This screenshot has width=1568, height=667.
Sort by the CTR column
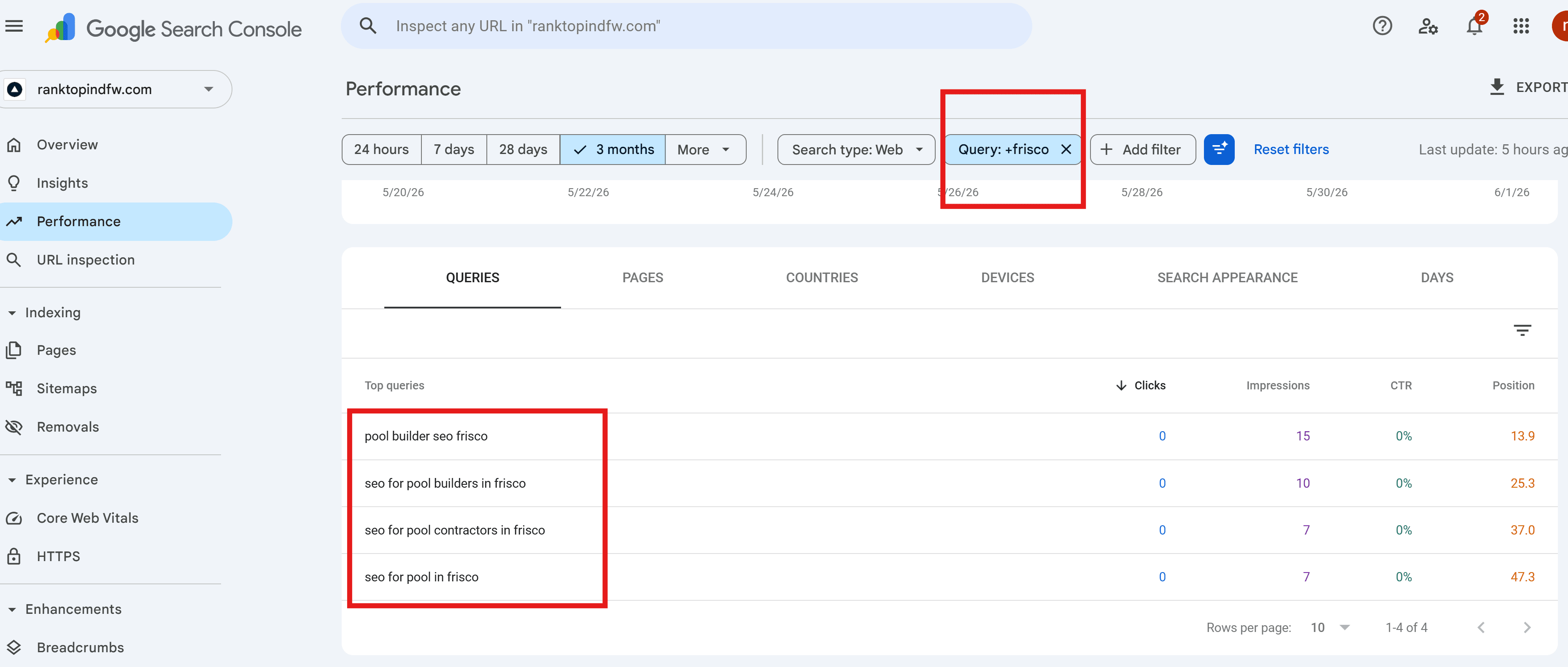tap(1401, 386)
